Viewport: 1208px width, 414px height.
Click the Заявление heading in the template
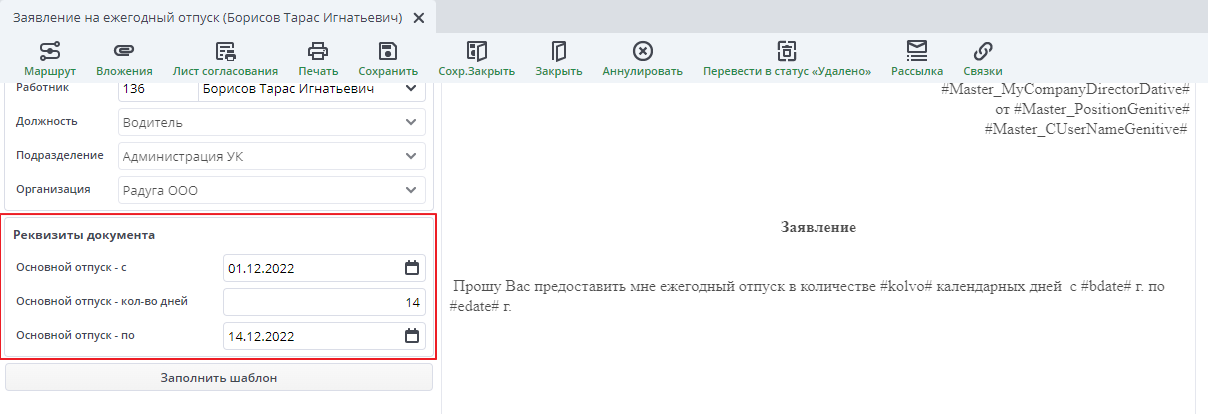click(x=818, y=228)
